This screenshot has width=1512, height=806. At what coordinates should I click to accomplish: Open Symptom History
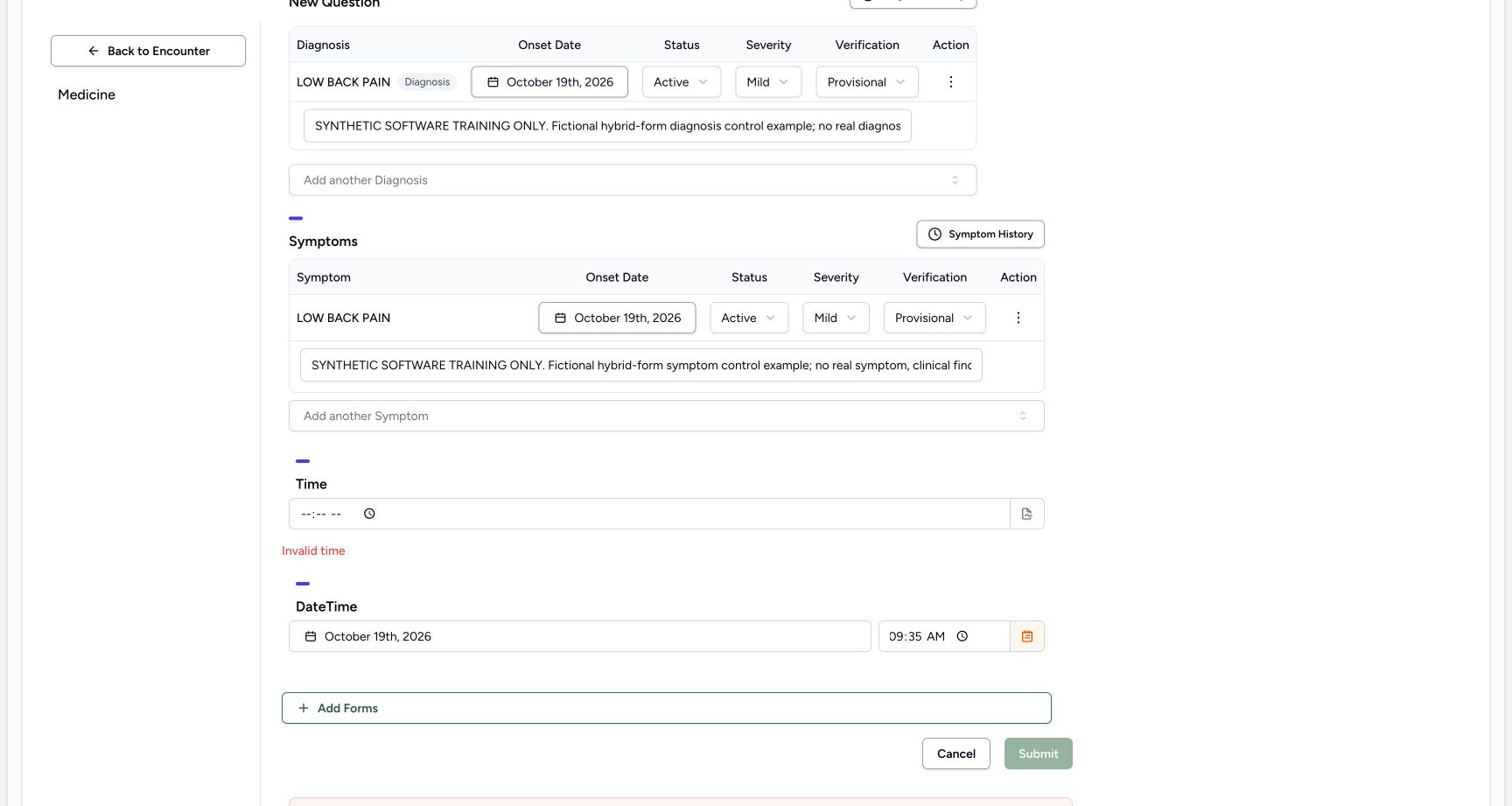pyautogui.click(x=980, y=235)
